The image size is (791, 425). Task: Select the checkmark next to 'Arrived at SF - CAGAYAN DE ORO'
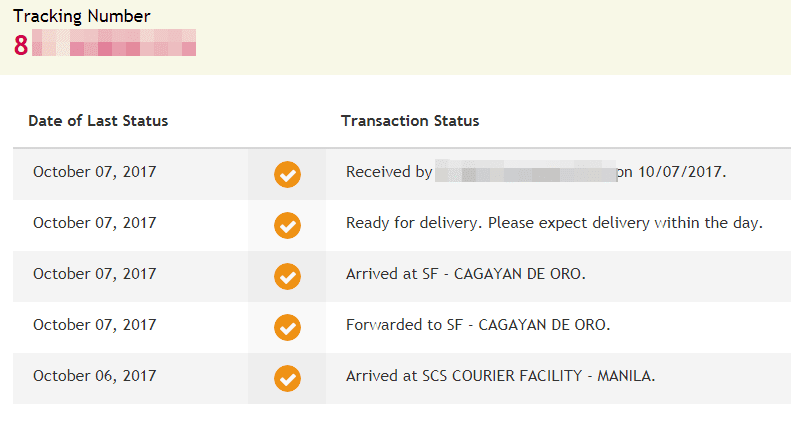pyautogui.click(x=287, y=276)
